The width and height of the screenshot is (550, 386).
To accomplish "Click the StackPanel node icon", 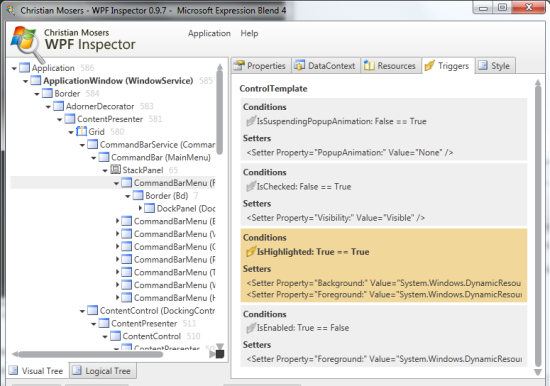I will [x=115, y=169].
